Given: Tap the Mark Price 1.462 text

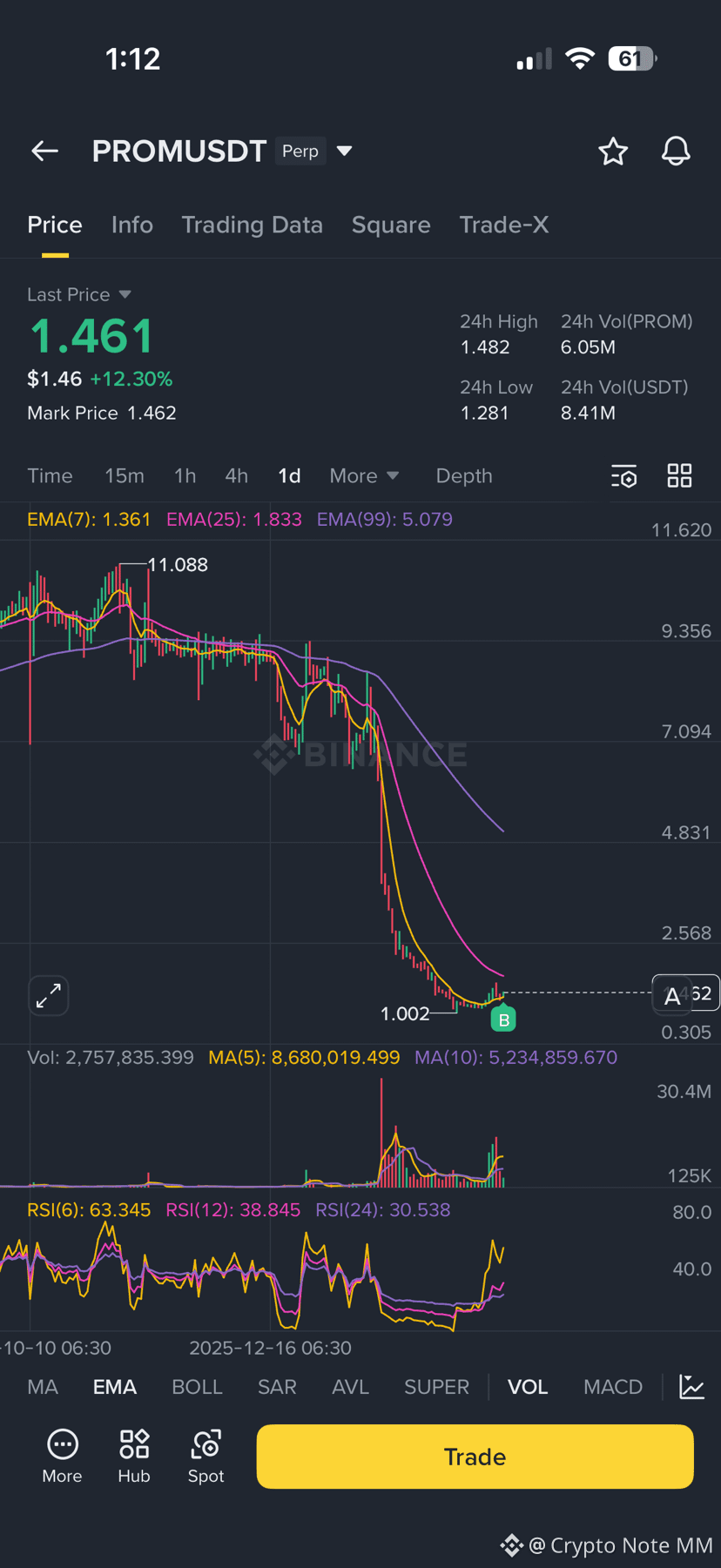Looking at the screenshot, I should 102,413.
